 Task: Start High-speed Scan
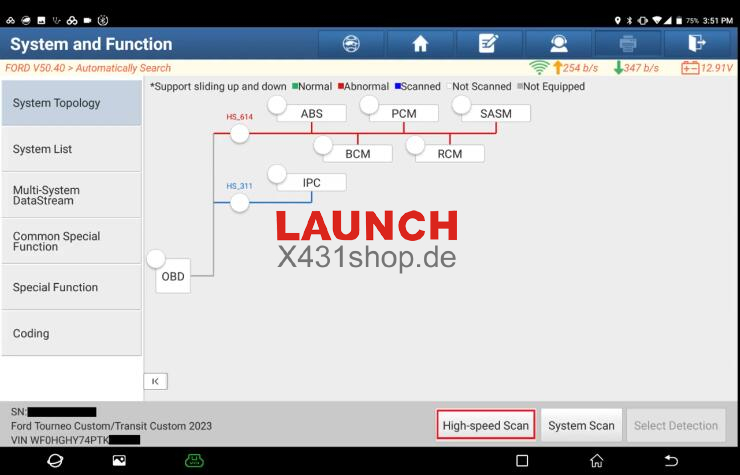pos(486,425)
